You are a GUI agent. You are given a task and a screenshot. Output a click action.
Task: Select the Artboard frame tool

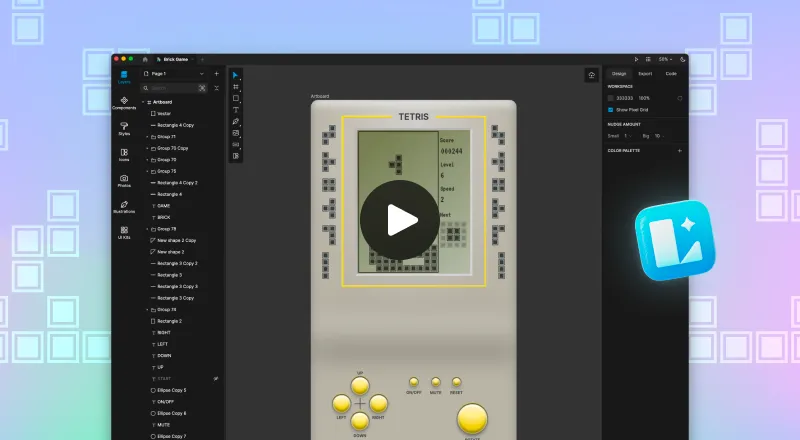(236, 87)
